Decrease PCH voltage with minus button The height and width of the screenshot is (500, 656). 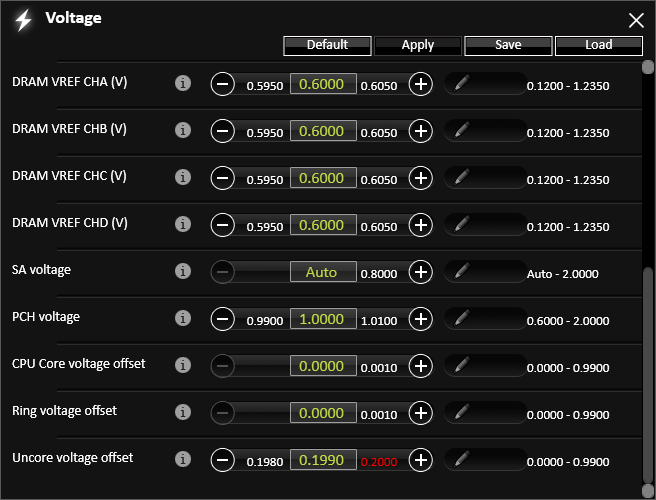click(x=222, y=319)
